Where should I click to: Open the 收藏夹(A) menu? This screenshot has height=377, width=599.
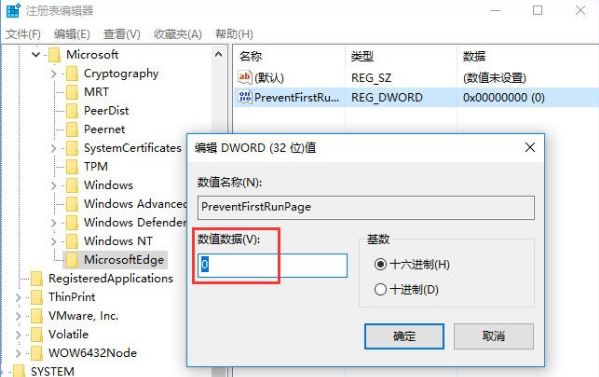177,34
